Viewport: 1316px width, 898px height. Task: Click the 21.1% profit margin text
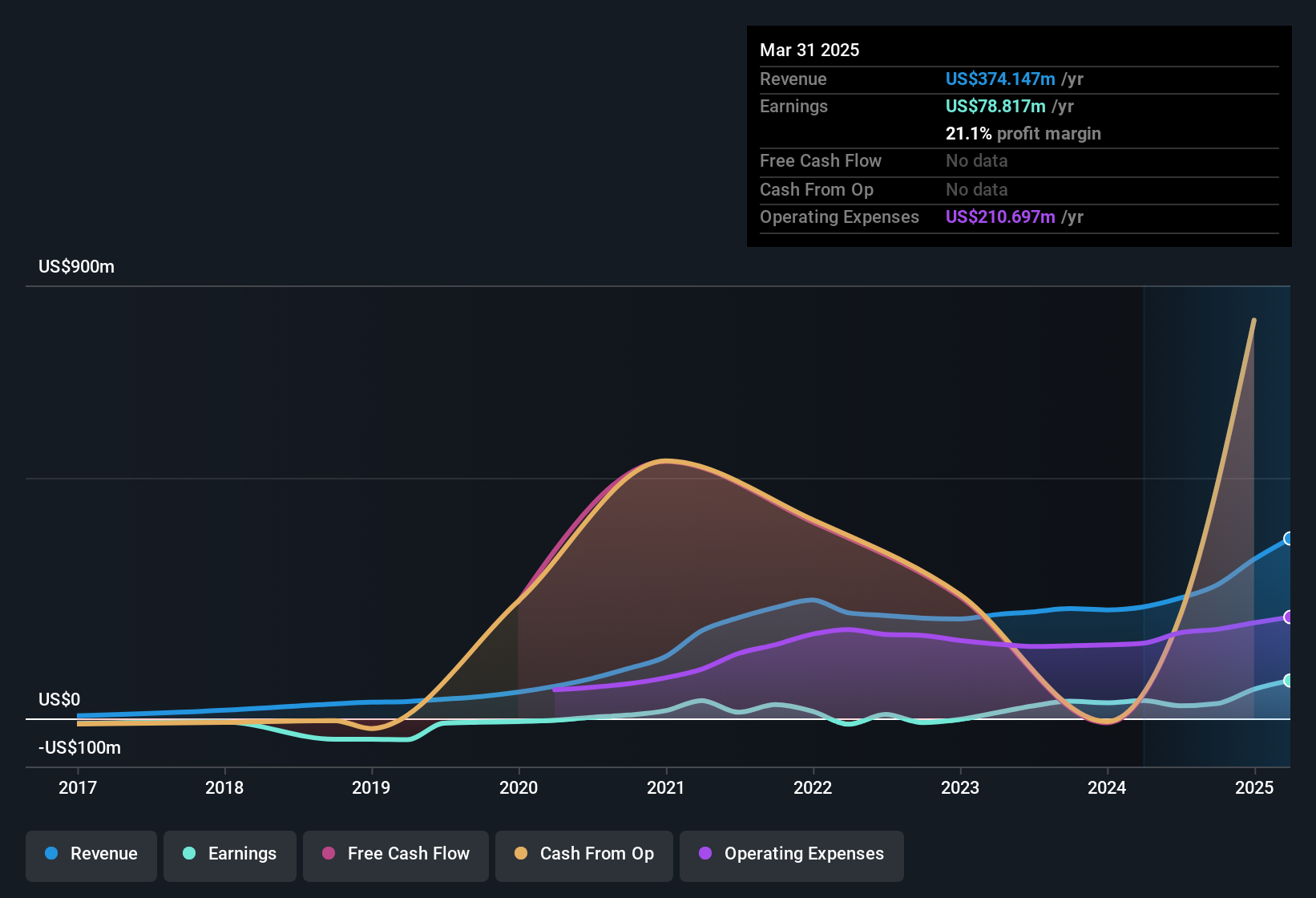(1023, 133)
